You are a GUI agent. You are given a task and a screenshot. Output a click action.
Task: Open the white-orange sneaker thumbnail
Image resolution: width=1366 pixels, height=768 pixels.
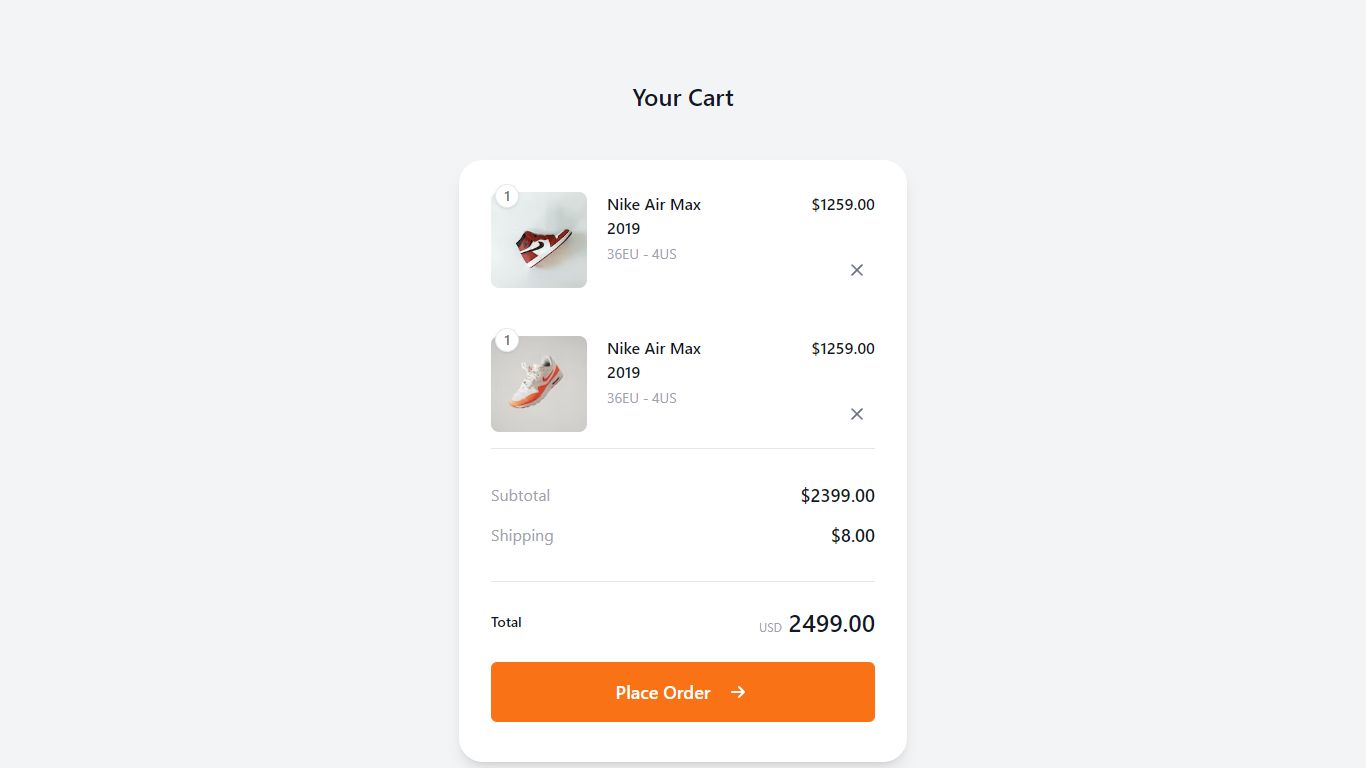(x=539, y=383)
